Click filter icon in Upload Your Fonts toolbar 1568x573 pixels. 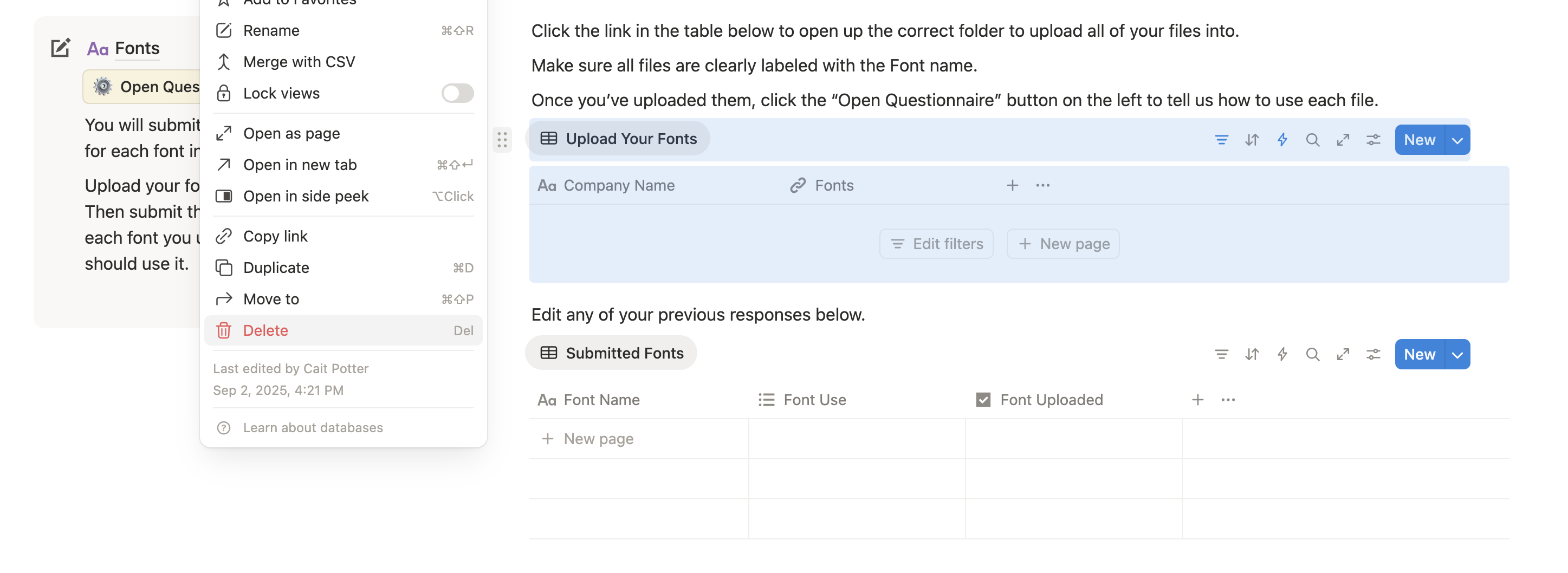1221,140
